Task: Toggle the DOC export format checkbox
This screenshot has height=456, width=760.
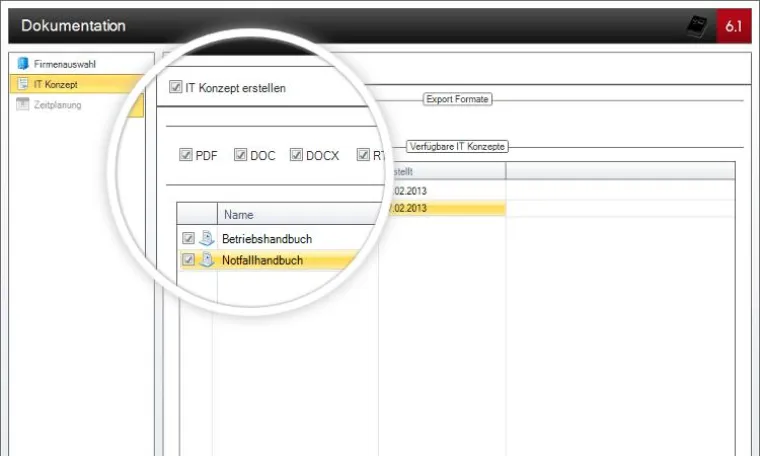Action: click(x=240, y=155)
